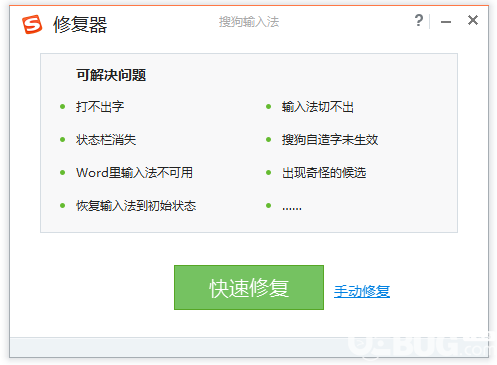This screenshot has height=365, width=497.
Task: Click the Sogou S logo icon
Action: [32, 24]
